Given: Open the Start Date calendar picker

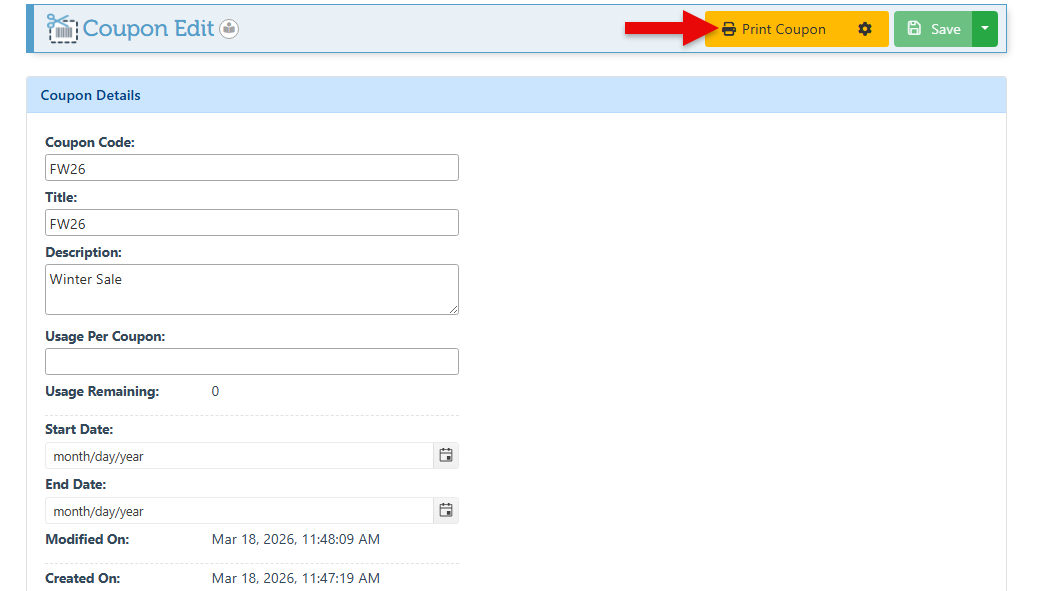Looking at the screenshot, I should coord(446,456).
